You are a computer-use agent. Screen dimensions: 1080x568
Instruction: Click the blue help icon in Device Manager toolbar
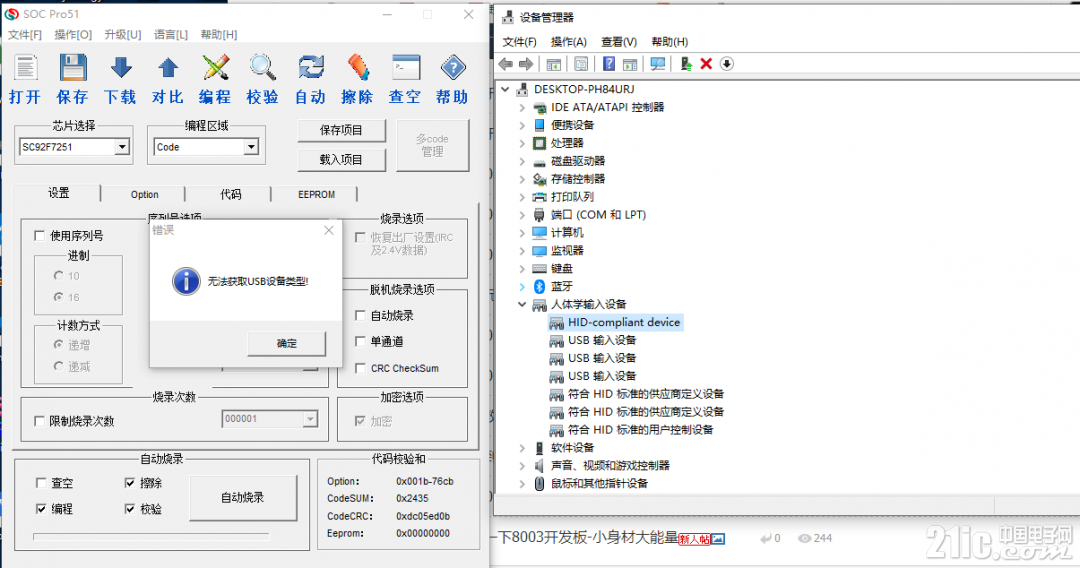click(x=609, y=64)
